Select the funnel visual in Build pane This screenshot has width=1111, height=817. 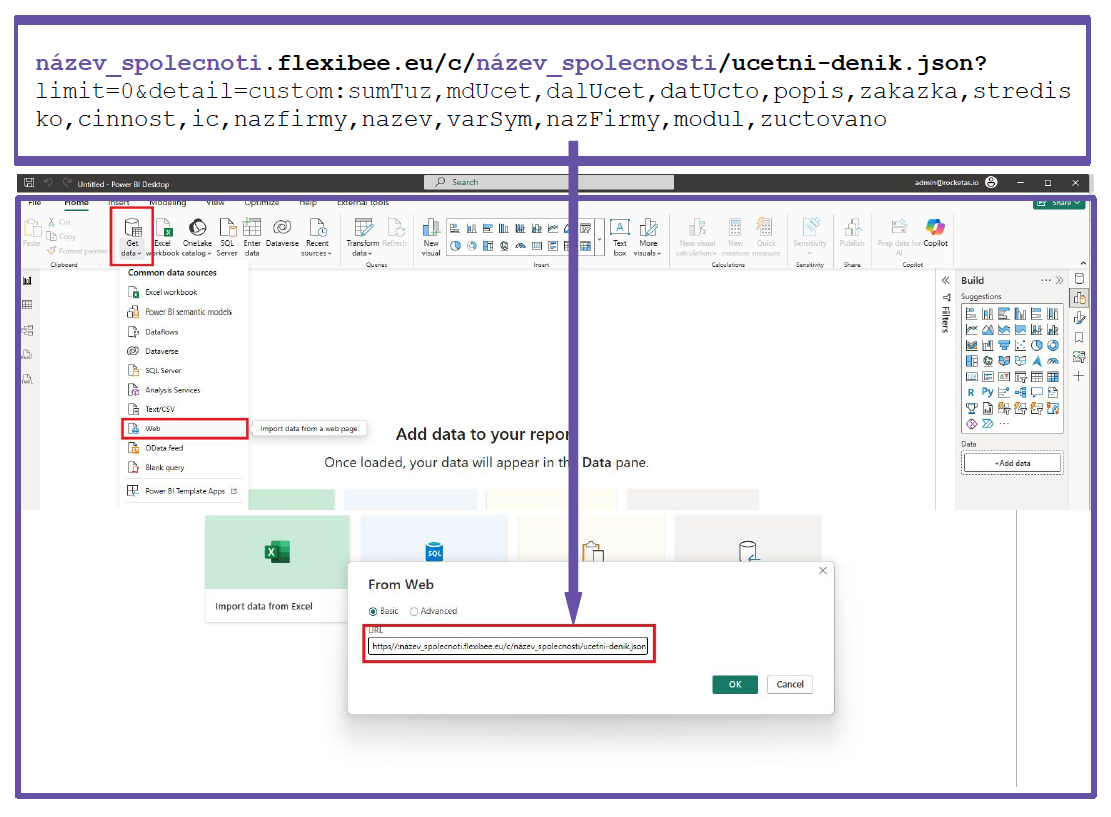point(1004,346)
